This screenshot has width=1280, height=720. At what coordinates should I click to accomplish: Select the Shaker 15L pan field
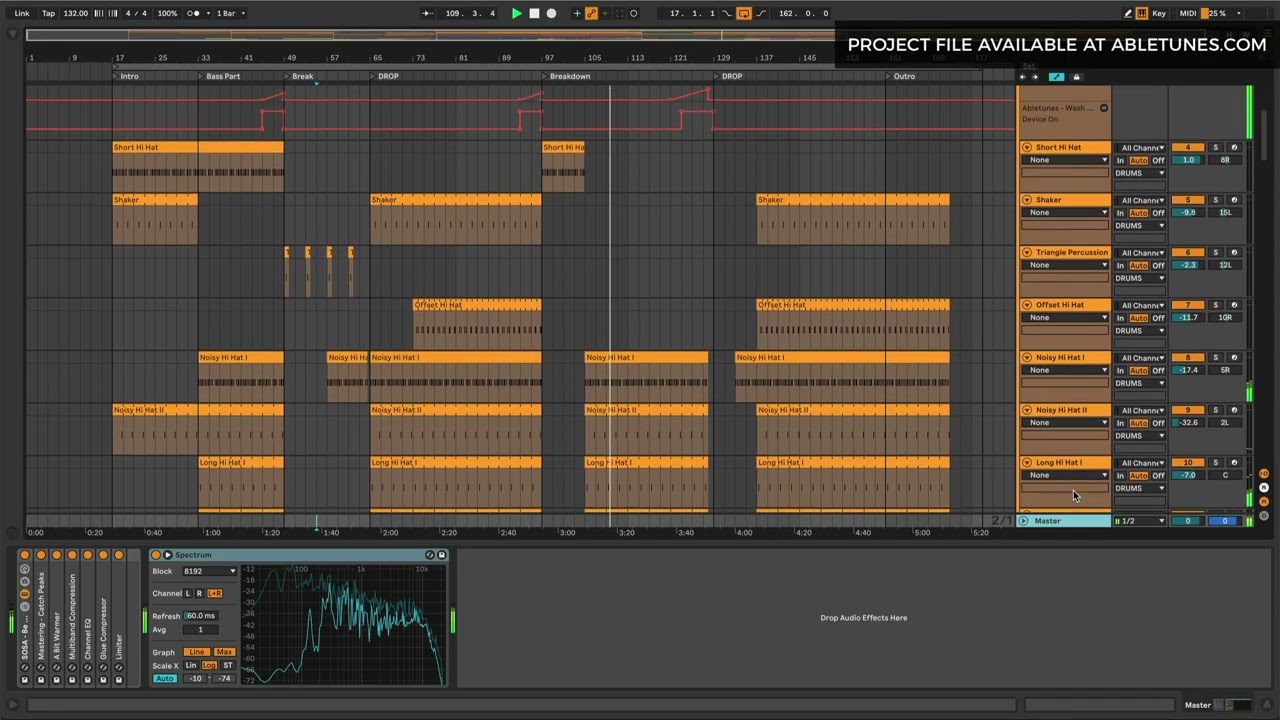pyautogui.click(x=1225, y=212)
